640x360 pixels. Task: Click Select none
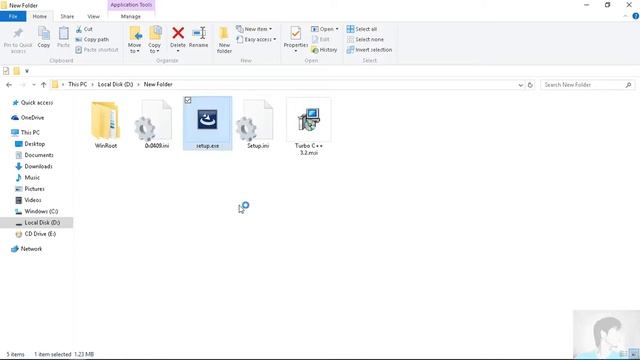(x=365, y=40)
